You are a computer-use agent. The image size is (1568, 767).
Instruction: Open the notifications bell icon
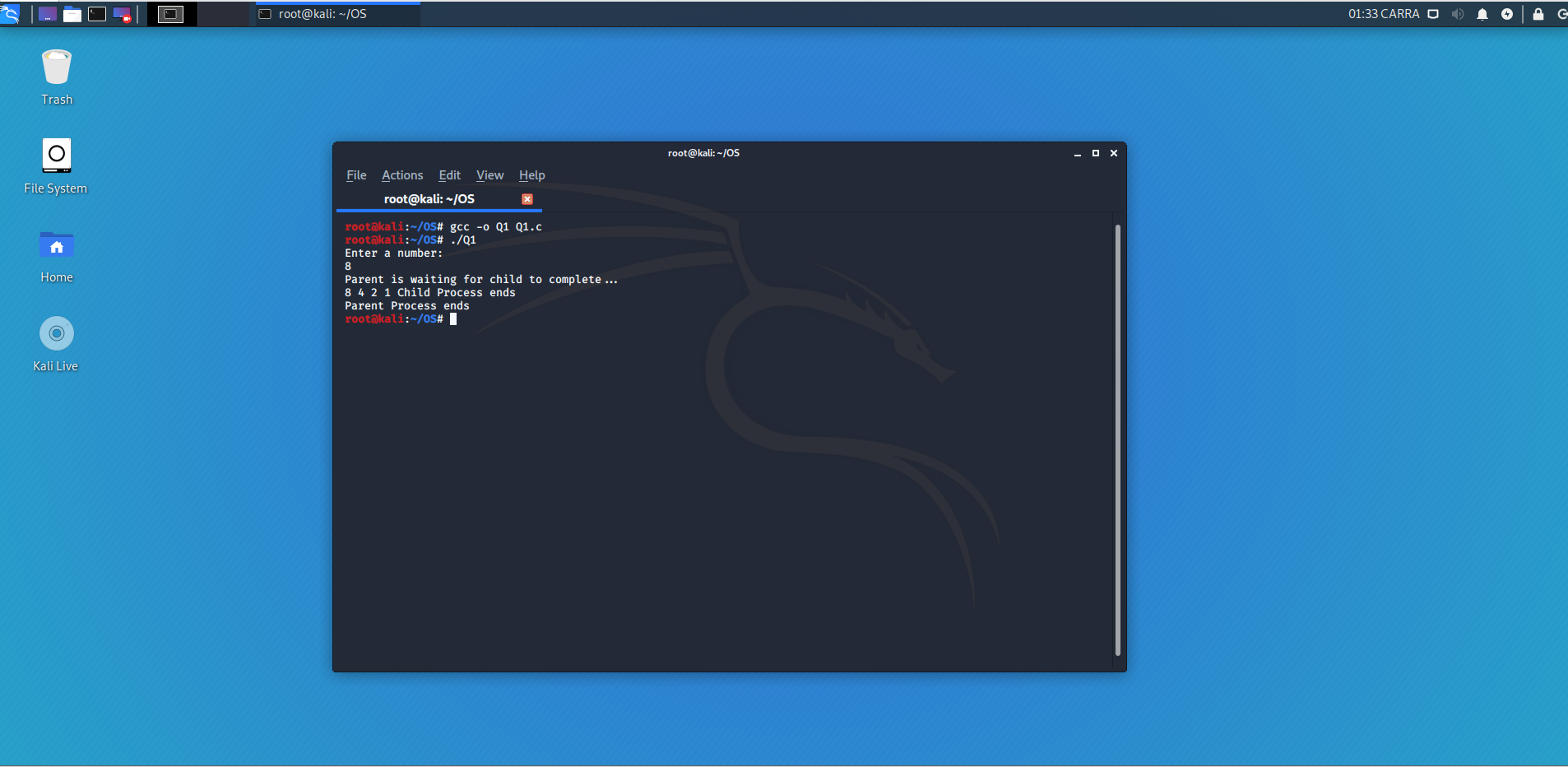coord(1482,14)
